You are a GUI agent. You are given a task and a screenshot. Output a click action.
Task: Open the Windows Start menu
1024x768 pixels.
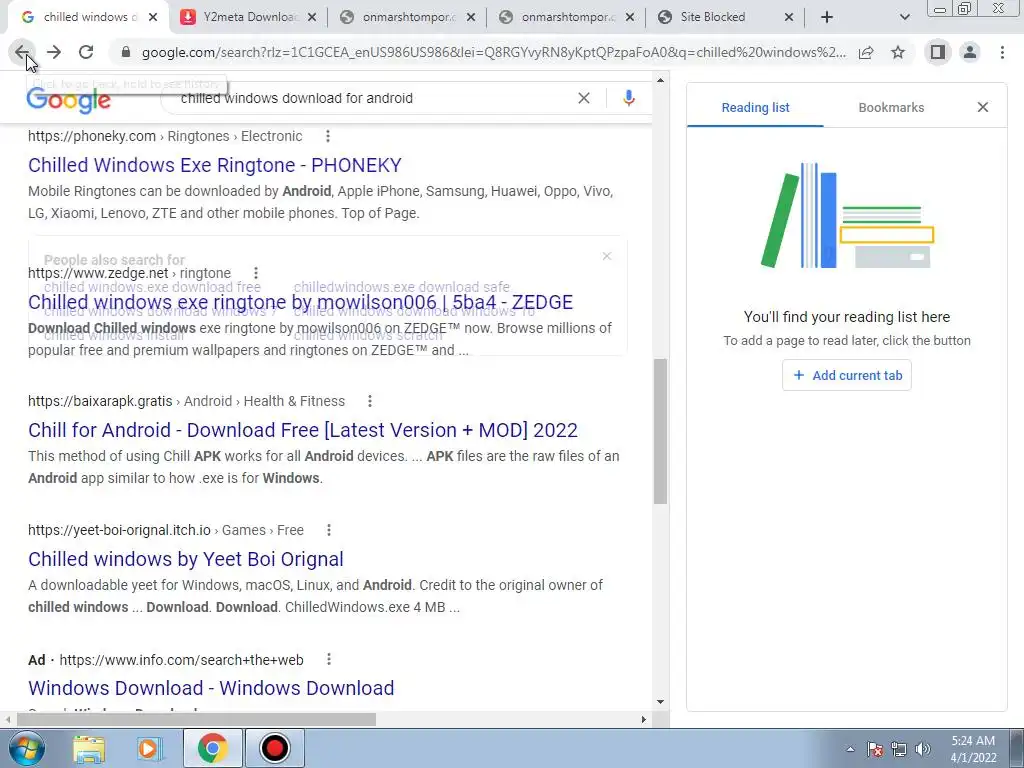[x=27, y=748]
